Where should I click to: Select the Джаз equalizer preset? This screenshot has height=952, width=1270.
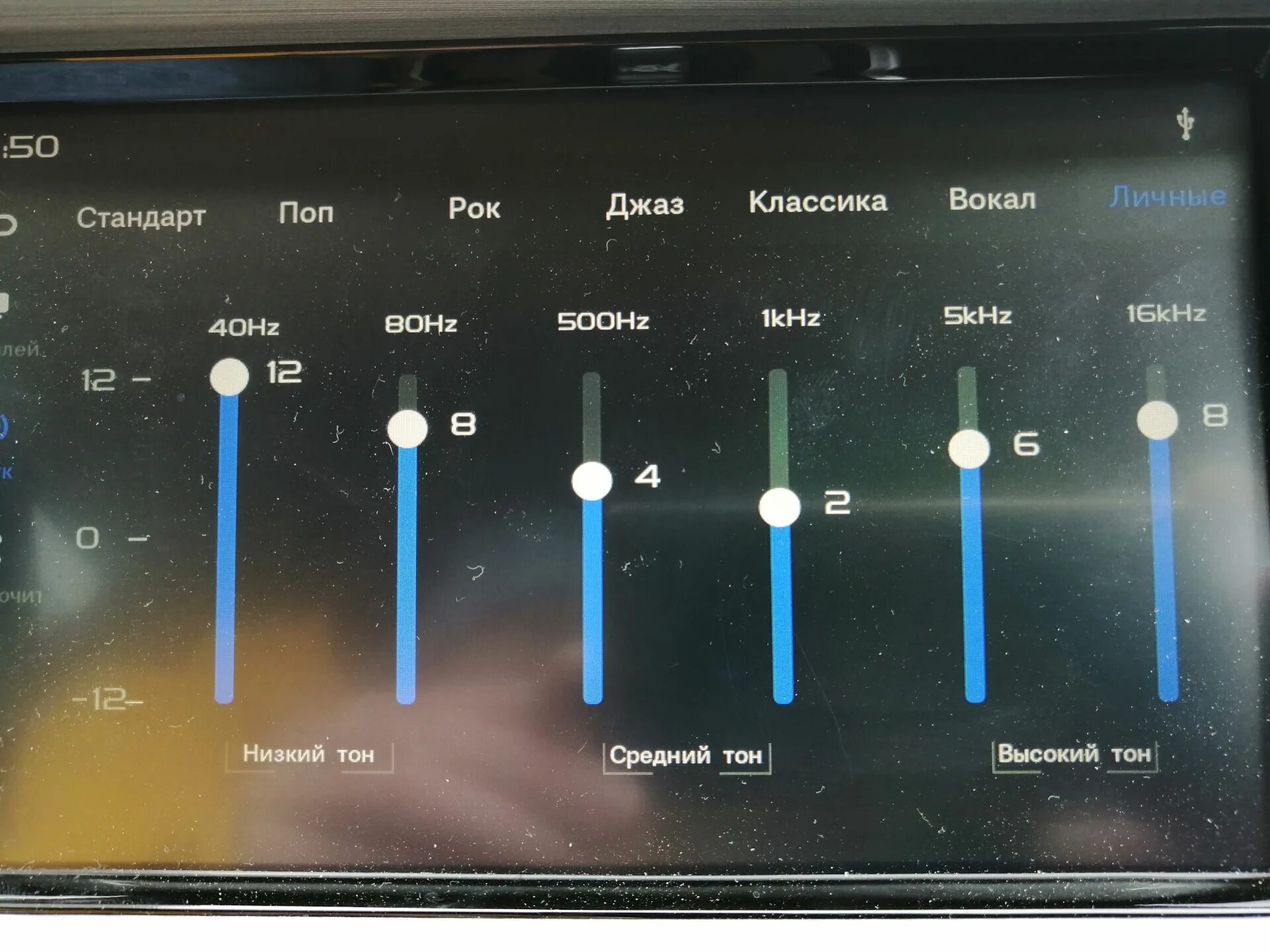[619, 197]
